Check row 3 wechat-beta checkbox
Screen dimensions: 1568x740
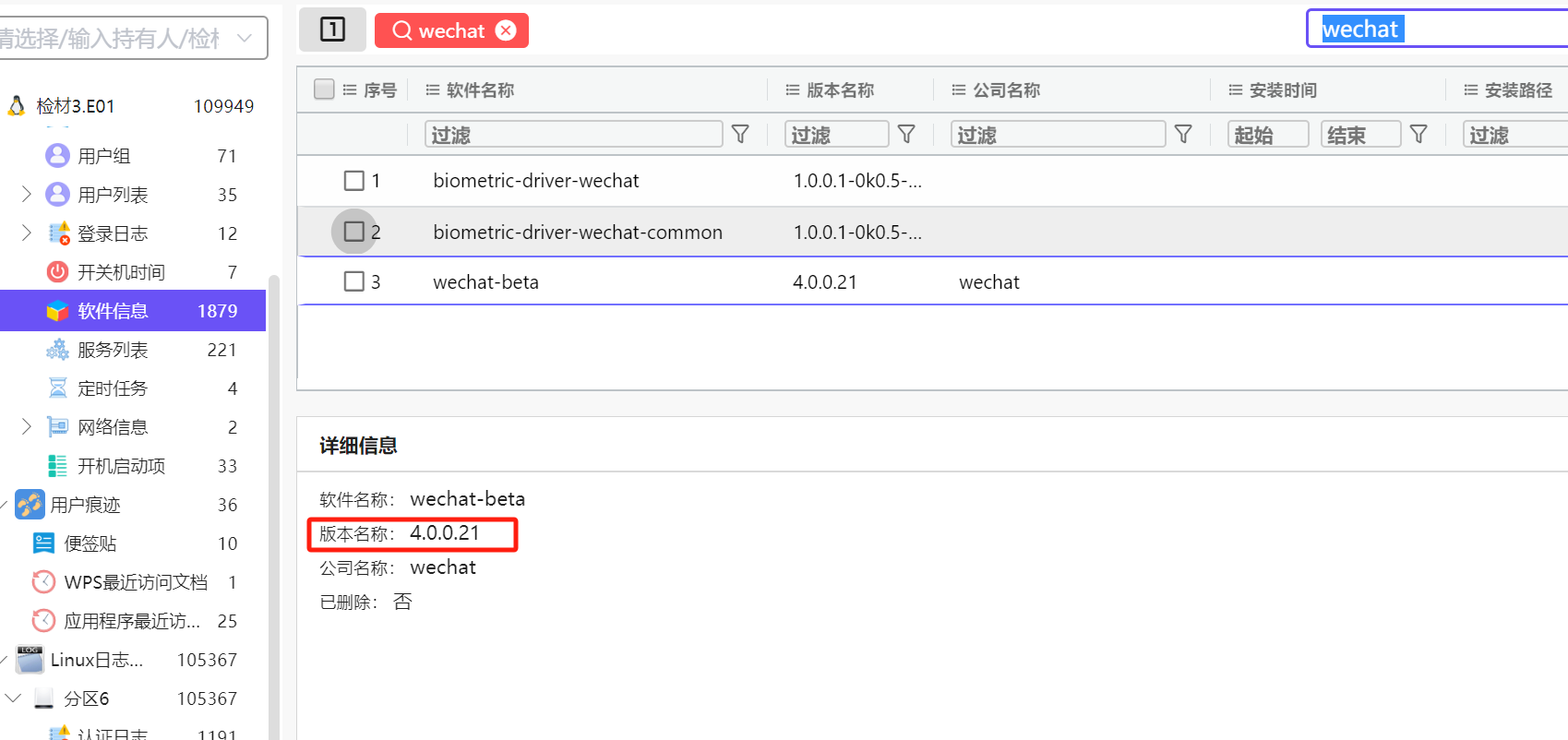[353, 280]
